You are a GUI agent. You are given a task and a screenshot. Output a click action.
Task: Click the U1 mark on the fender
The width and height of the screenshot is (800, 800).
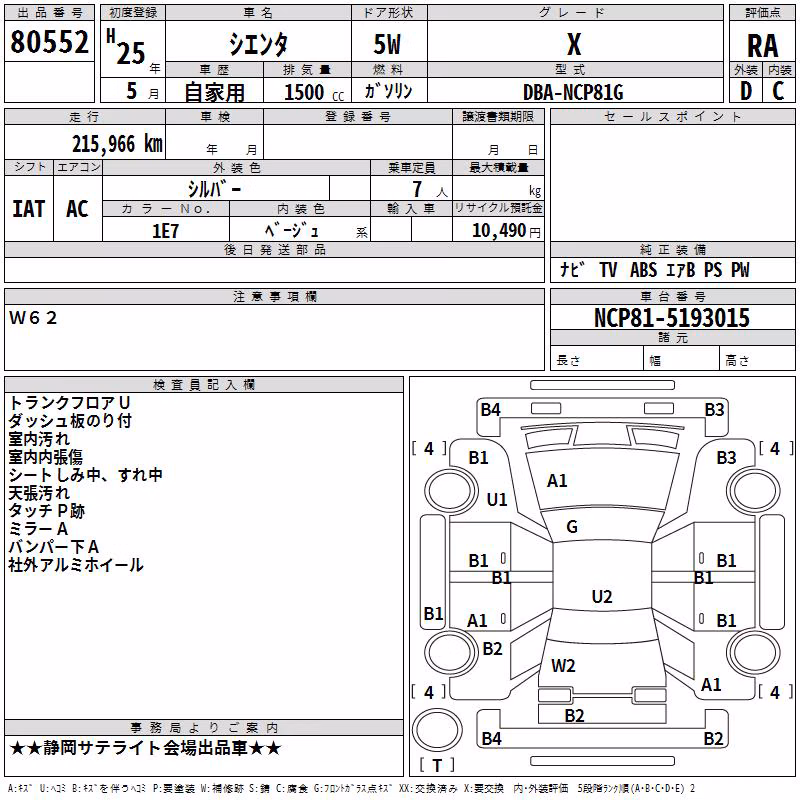(497, 499)
